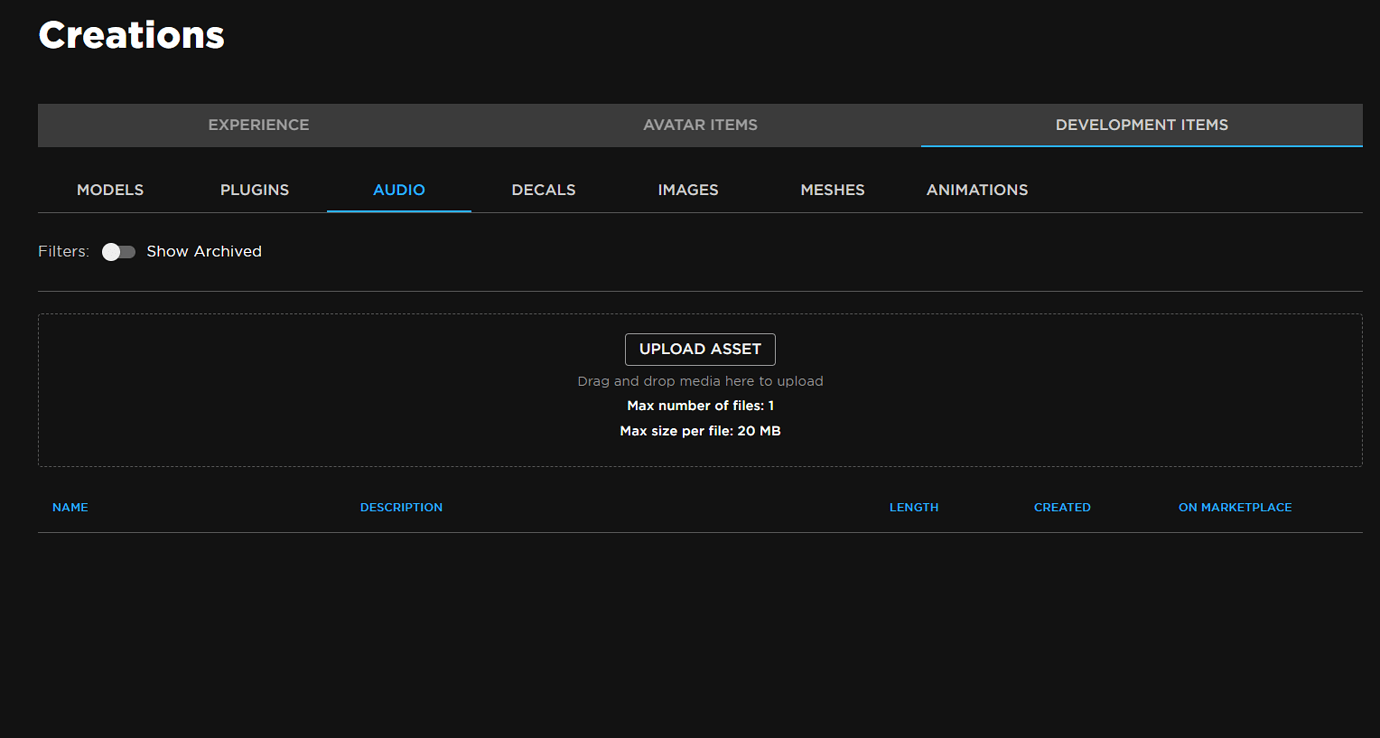Click the Creations page heading
The width and height of the screenshot is (1380, 738).
pyautogui.click(x=131, y=34)
